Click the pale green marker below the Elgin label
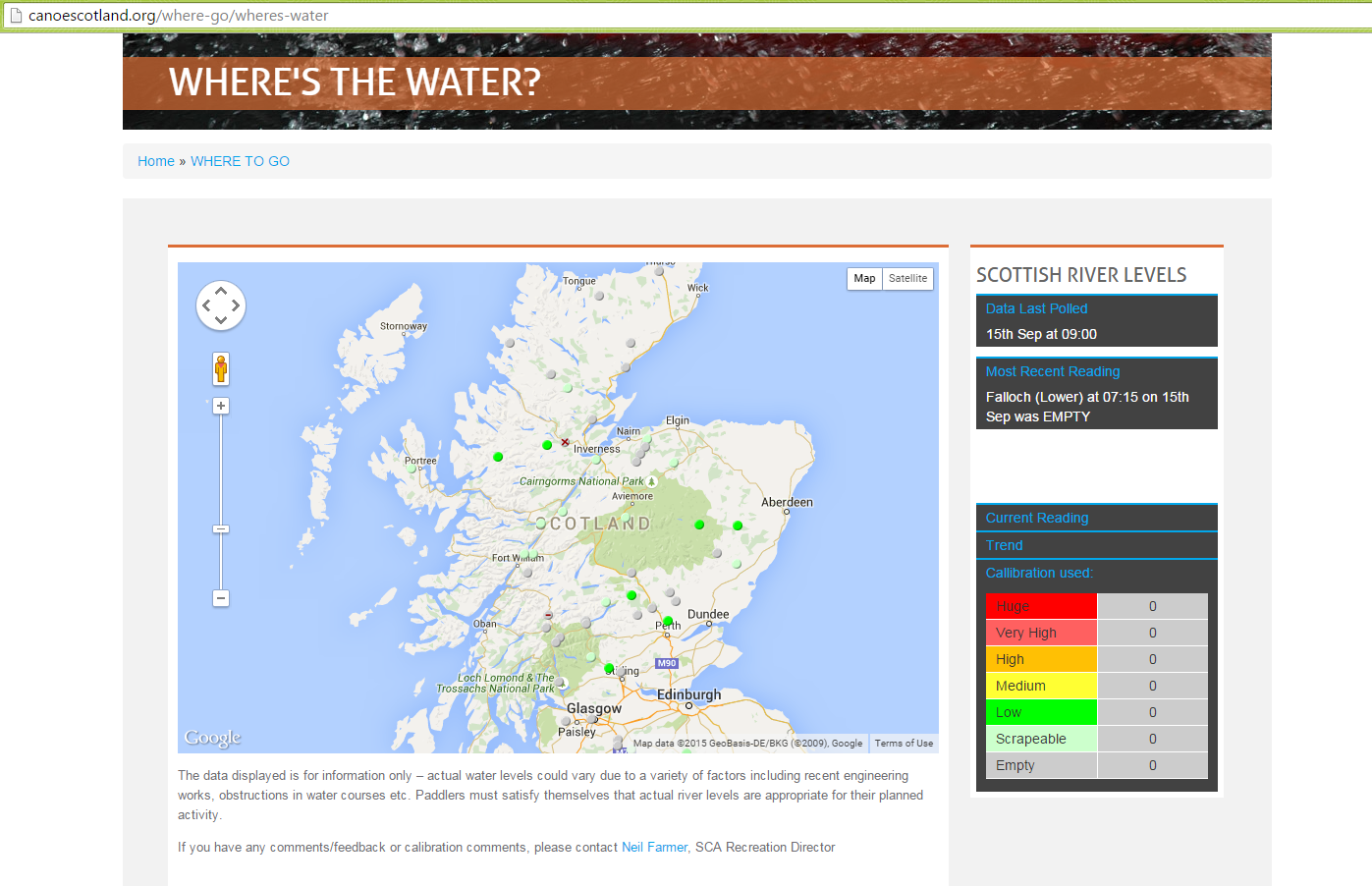1372x886 pixels. (x=674, y=463)
